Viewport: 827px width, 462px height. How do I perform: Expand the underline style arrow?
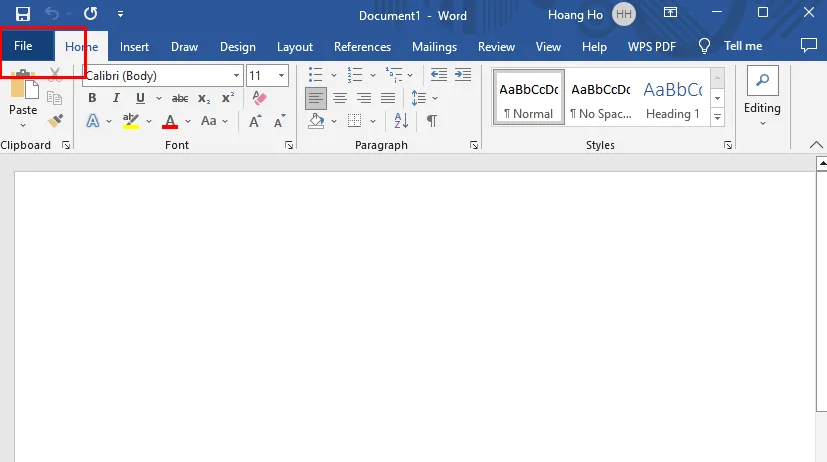click(159, 98)
